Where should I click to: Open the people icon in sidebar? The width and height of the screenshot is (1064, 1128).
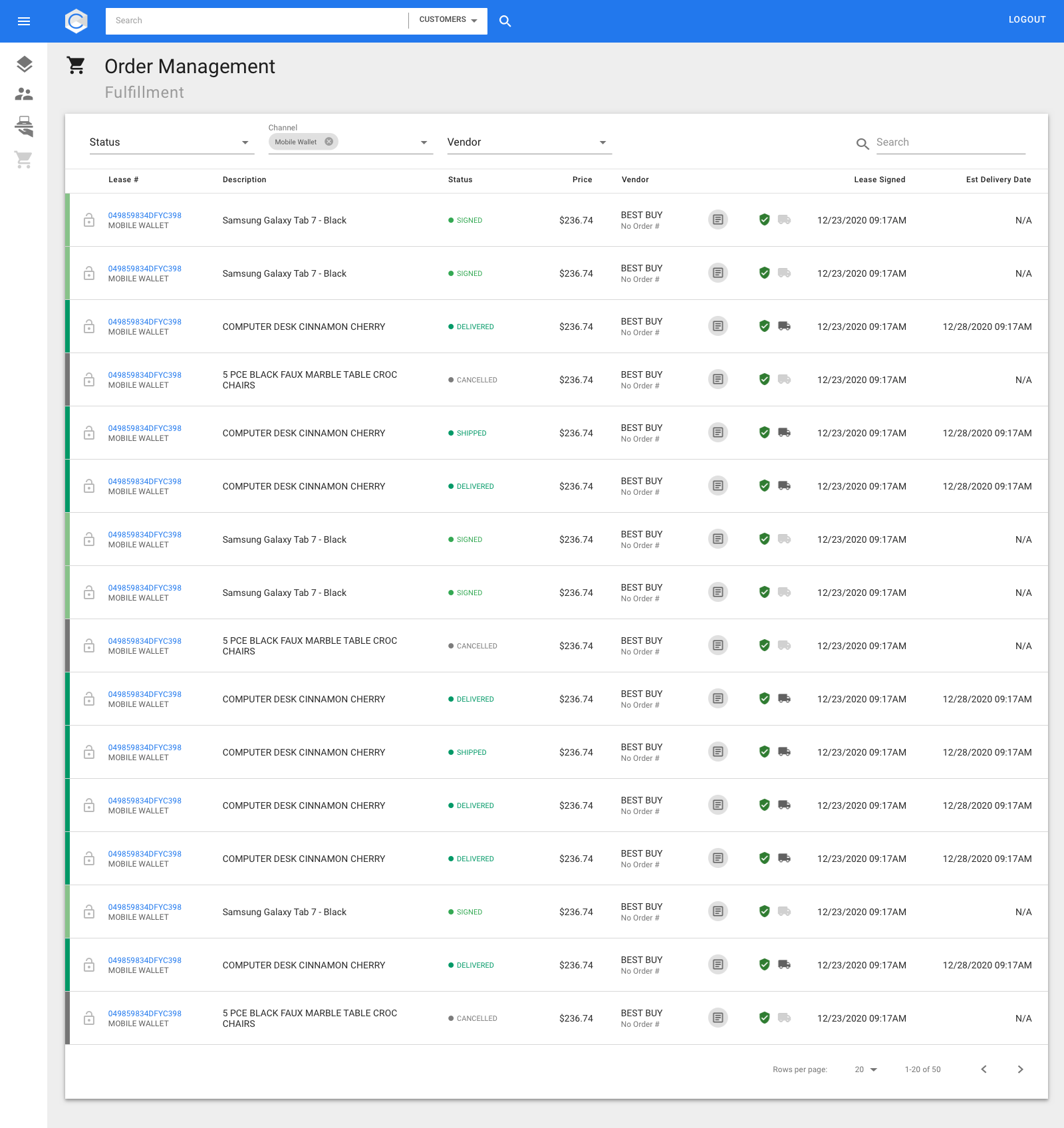(x=24, y=94)
